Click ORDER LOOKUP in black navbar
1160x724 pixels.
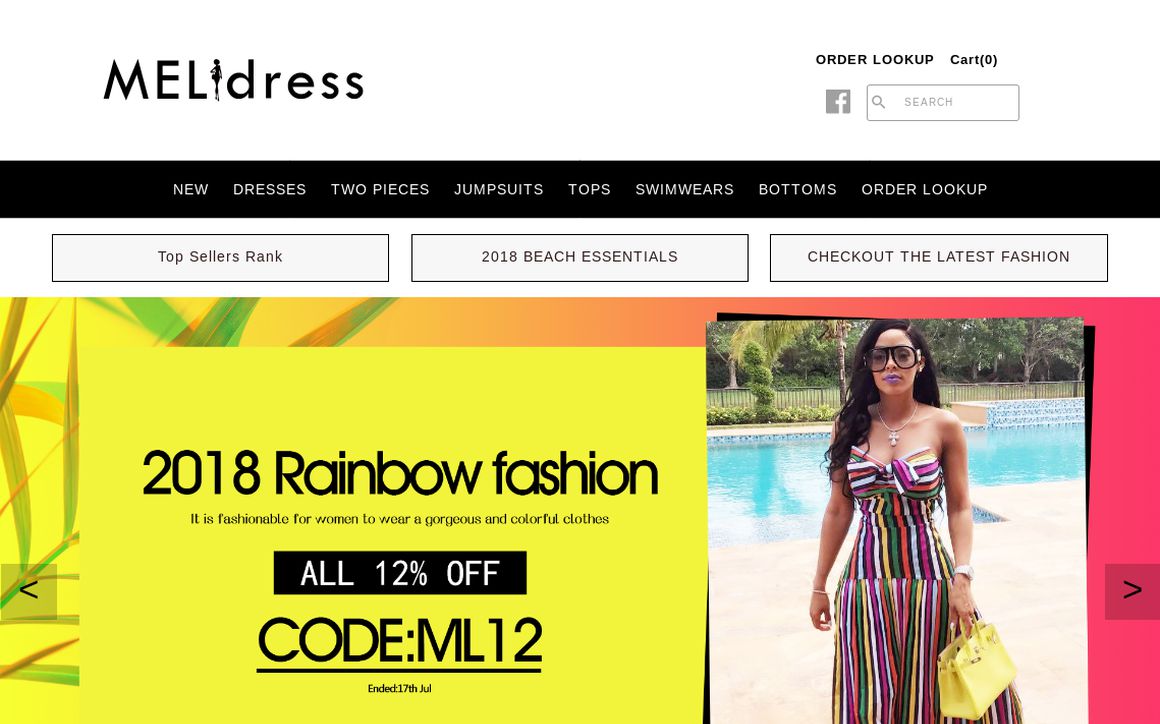pos(924,189)
